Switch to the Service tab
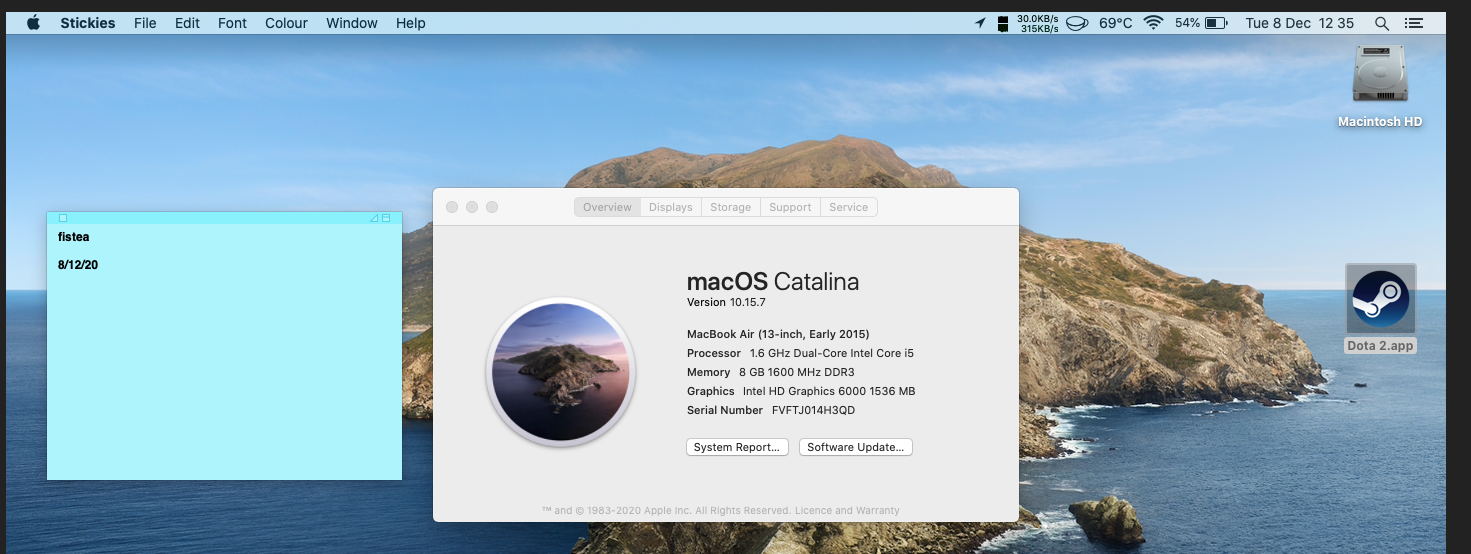This screenshot has height=554, width=1471. (849, 207)
